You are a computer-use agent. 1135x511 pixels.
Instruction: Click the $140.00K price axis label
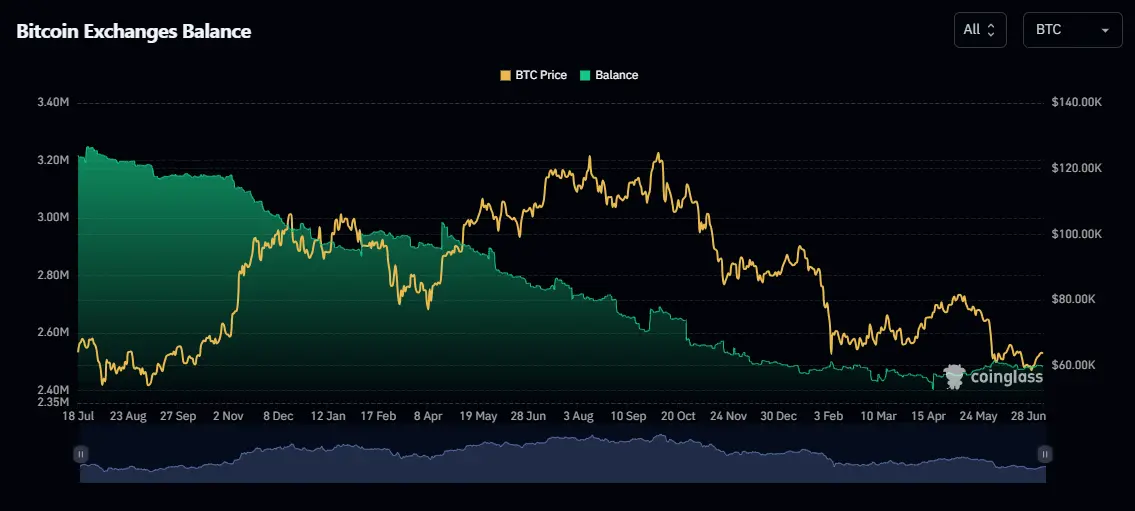pyautogui.click(x=1076, y=103)
